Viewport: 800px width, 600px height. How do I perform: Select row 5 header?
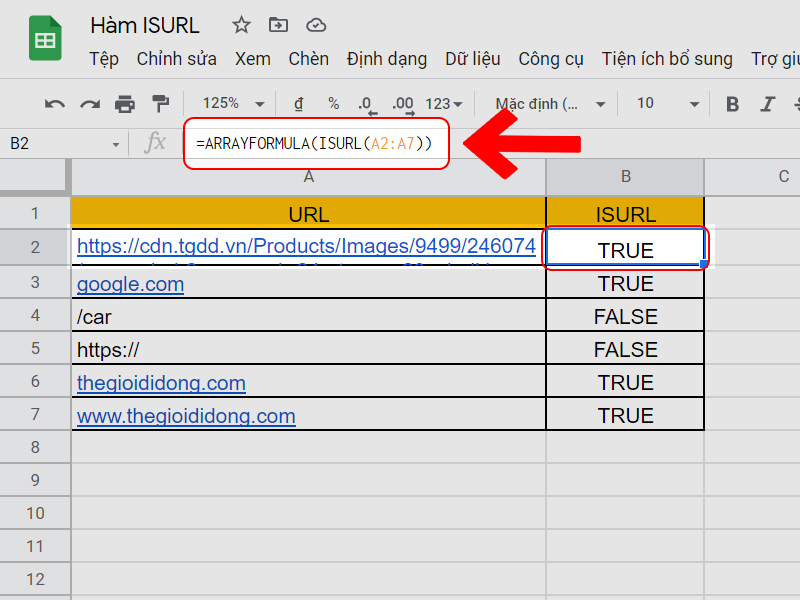coord(35,348)
